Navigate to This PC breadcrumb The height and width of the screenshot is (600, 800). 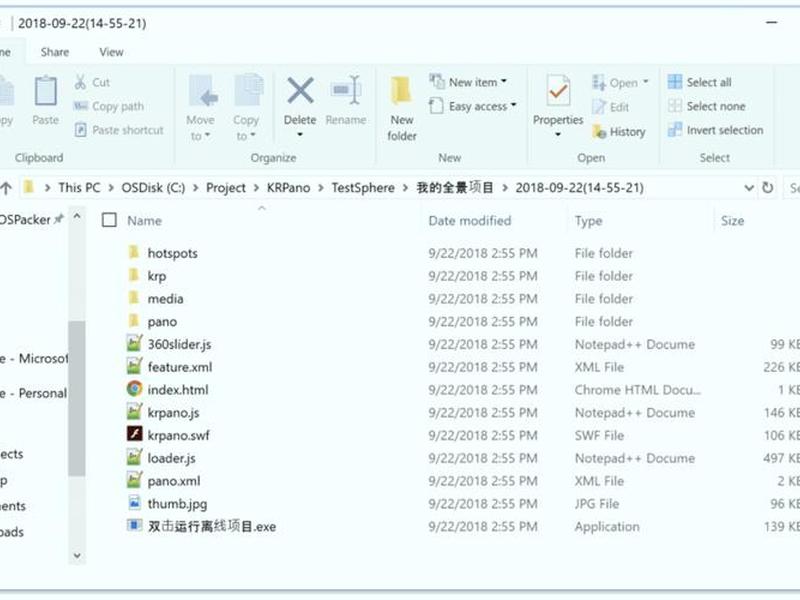[x=79, y=188]
